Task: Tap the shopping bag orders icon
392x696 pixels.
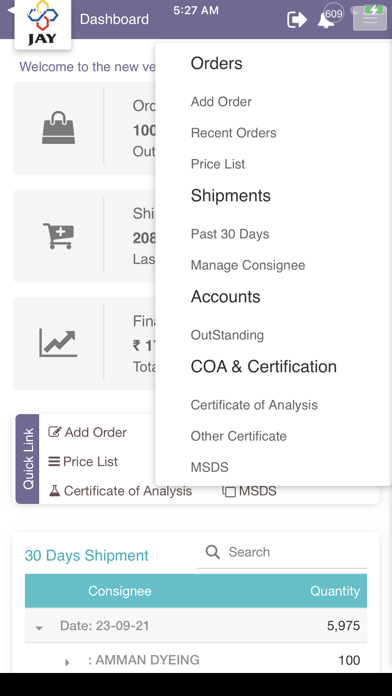Action: [x=59, y=128]
